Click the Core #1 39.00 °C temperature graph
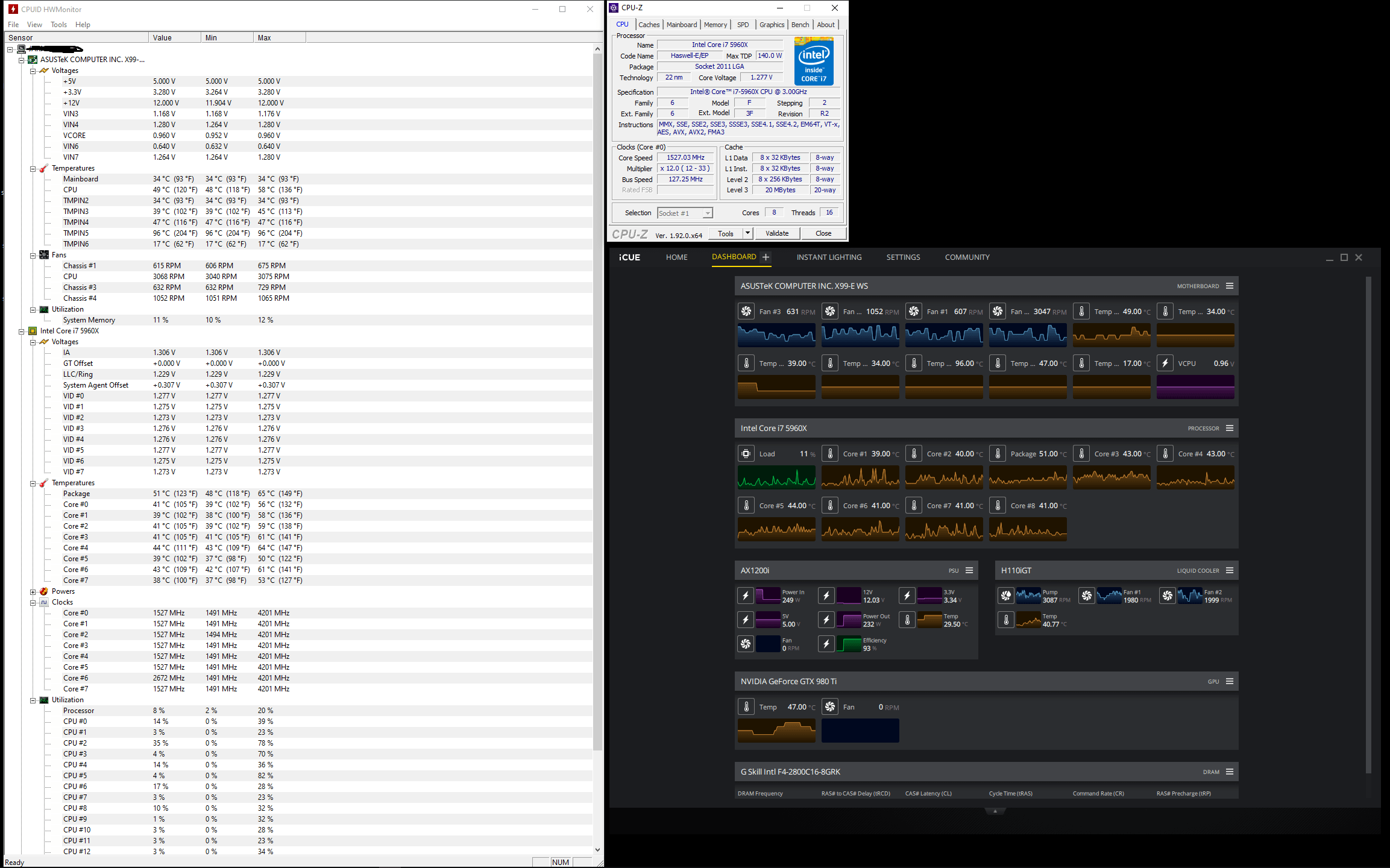 (x=860, y=477)
